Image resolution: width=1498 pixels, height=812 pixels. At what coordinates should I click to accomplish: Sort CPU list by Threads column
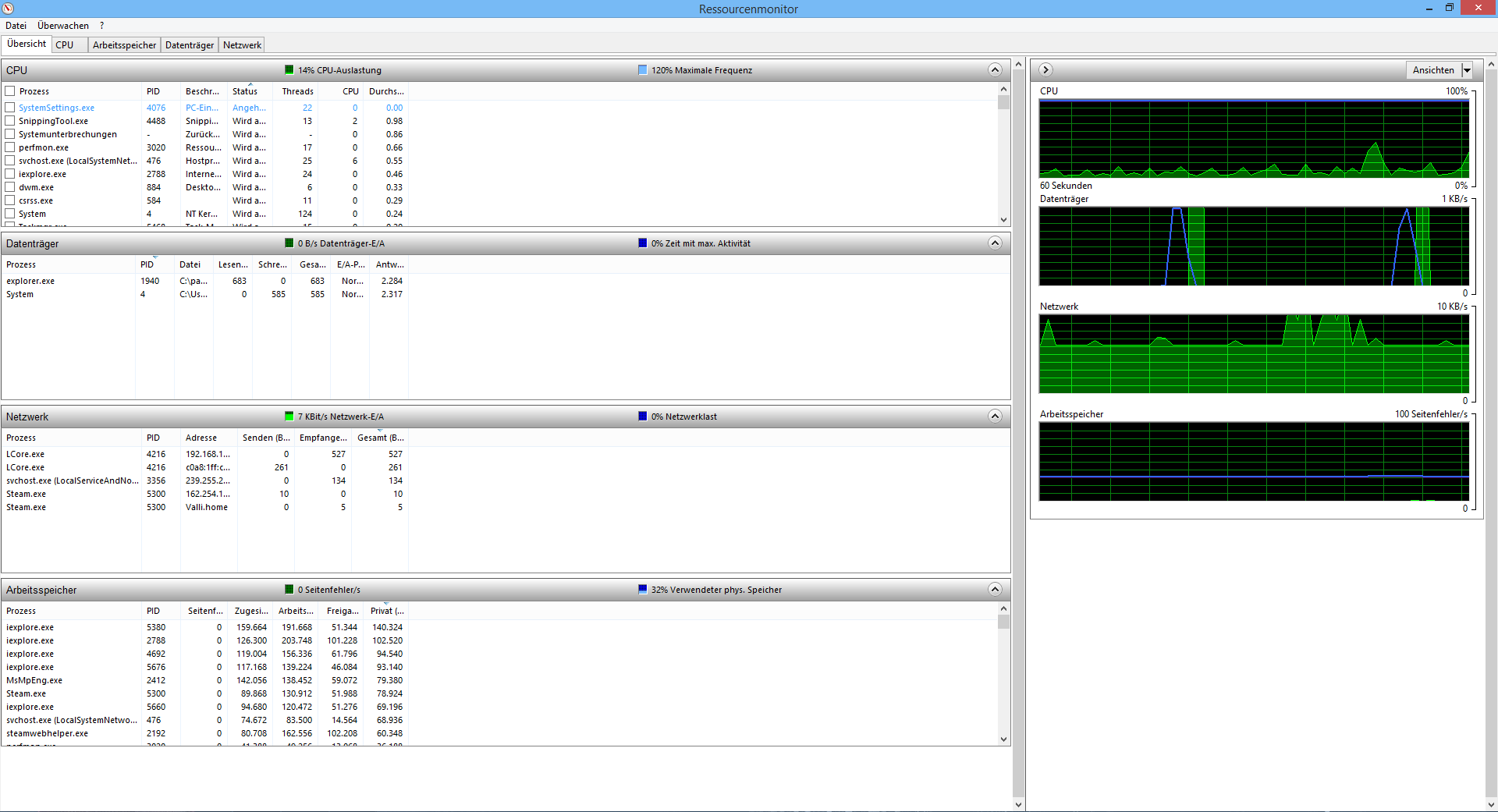(x=296, y=91)
